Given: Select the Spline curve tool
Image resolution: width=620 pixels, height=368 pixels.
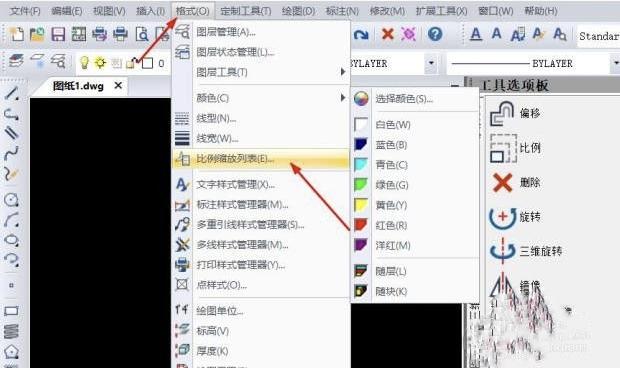Looking at the screenshot, I should pos(12,152).
